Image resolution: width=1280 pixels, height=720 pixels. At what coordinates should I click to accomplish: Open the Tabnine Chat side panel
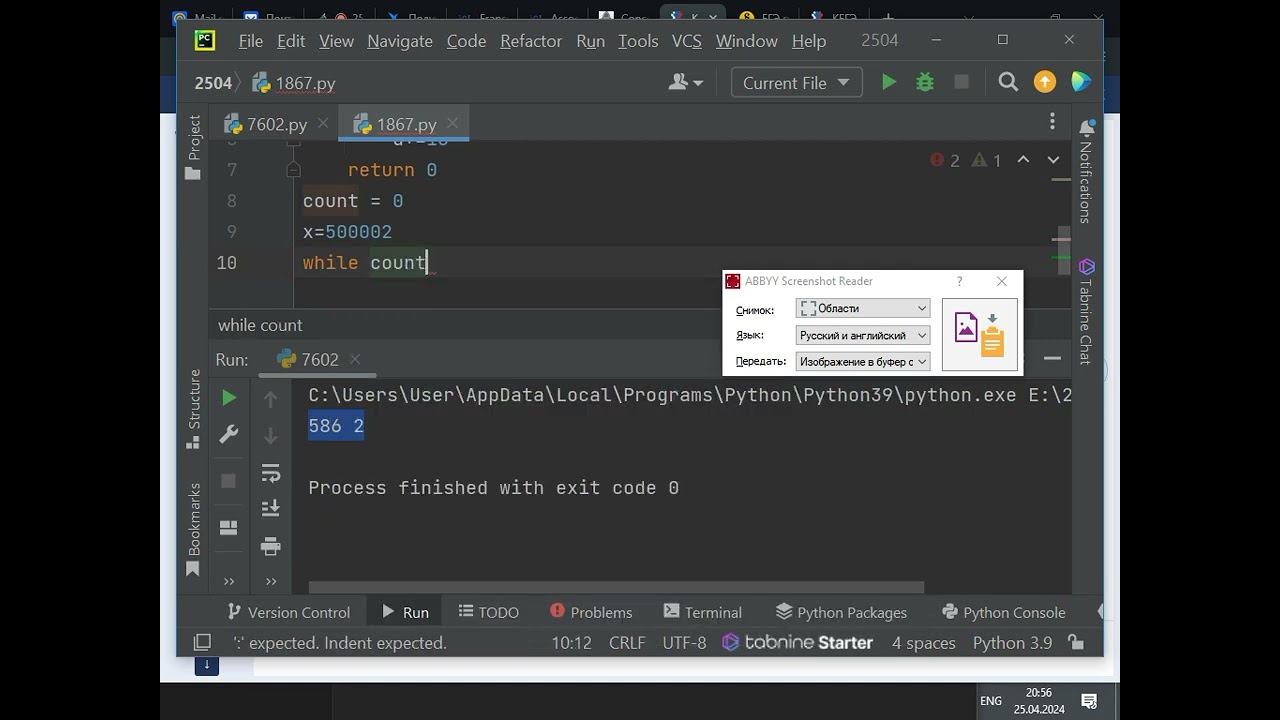click(1086, 311)
